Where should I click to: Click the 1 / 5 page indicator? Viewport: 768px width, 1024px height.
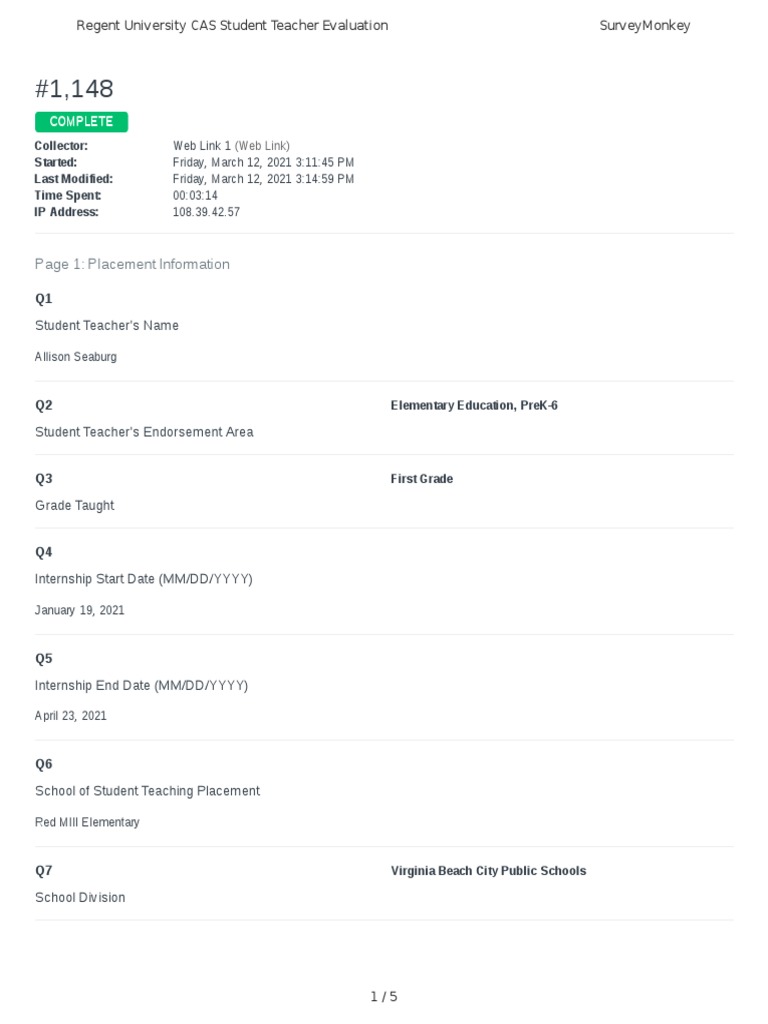coord(384,997)
